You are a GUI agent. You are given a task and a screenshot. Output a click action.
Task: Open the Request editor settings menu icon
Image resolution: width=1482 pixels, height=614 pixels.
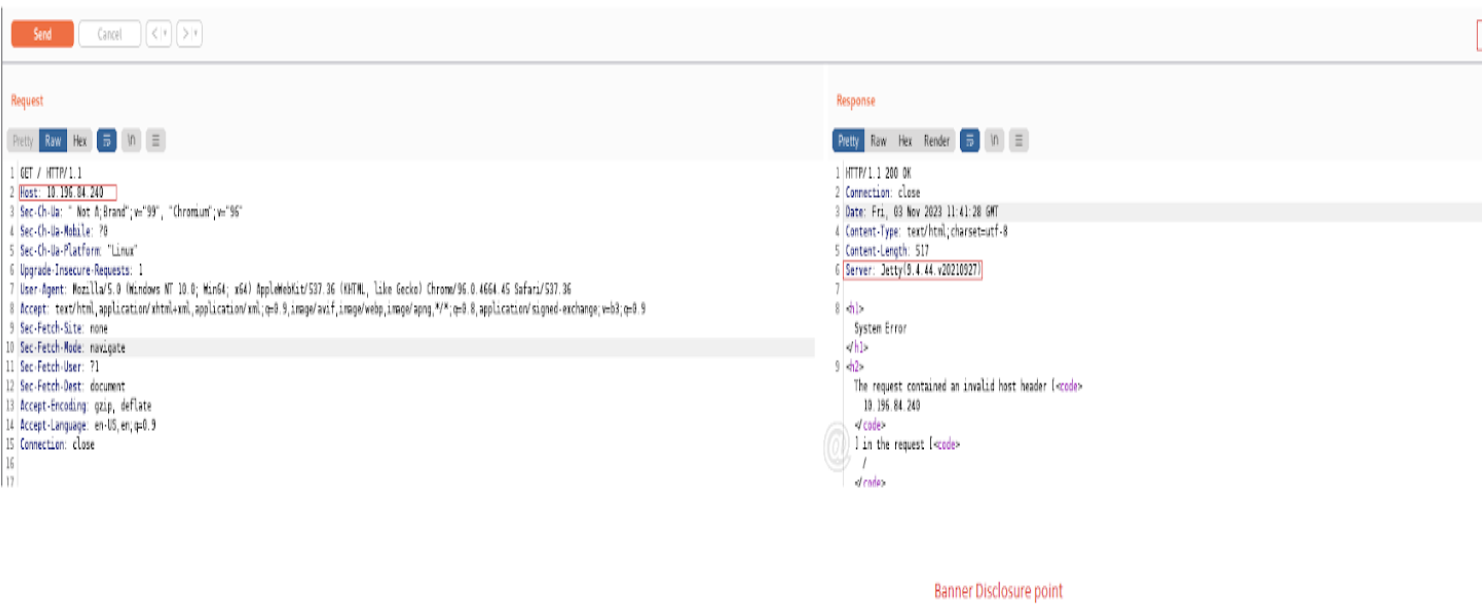click(x=155, y=140)
